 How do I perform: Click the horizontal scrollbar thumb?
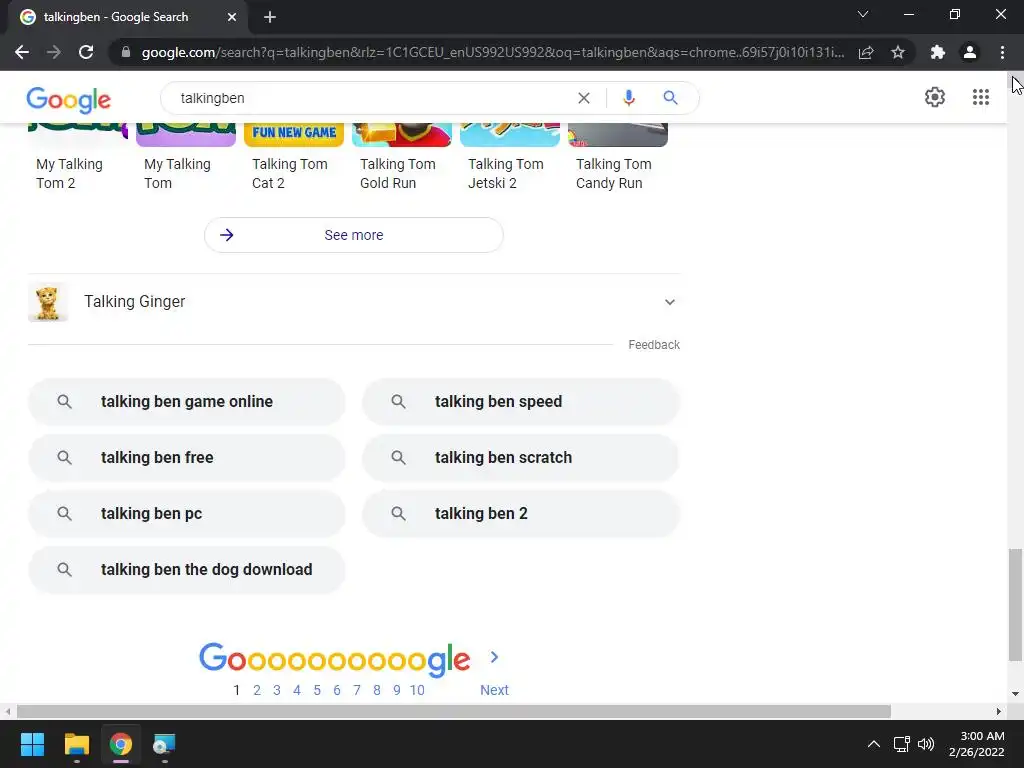pos(454,711)
